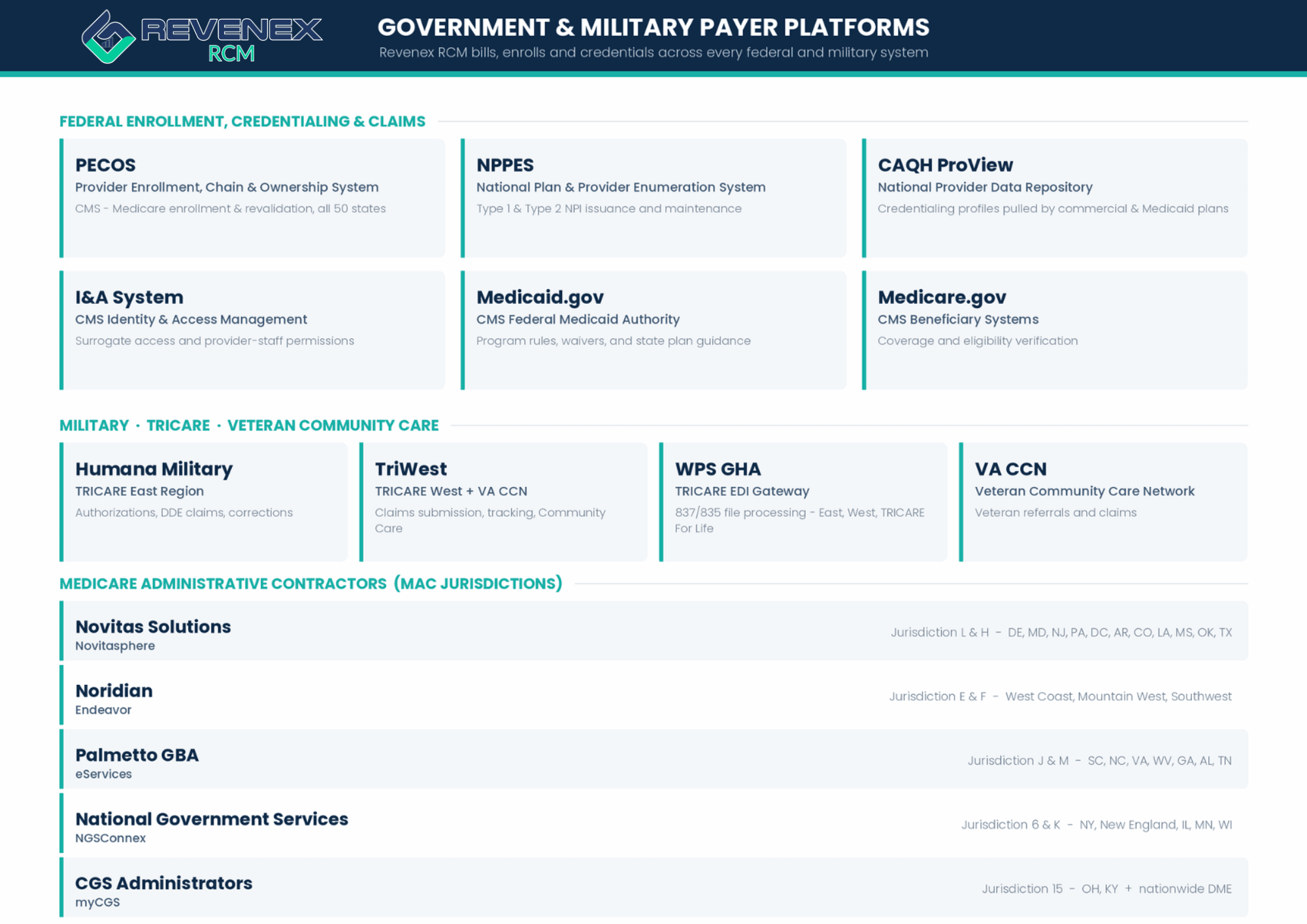
Task: Select 'Coverage and eligibility verification' text
Action: click(978, 341)
